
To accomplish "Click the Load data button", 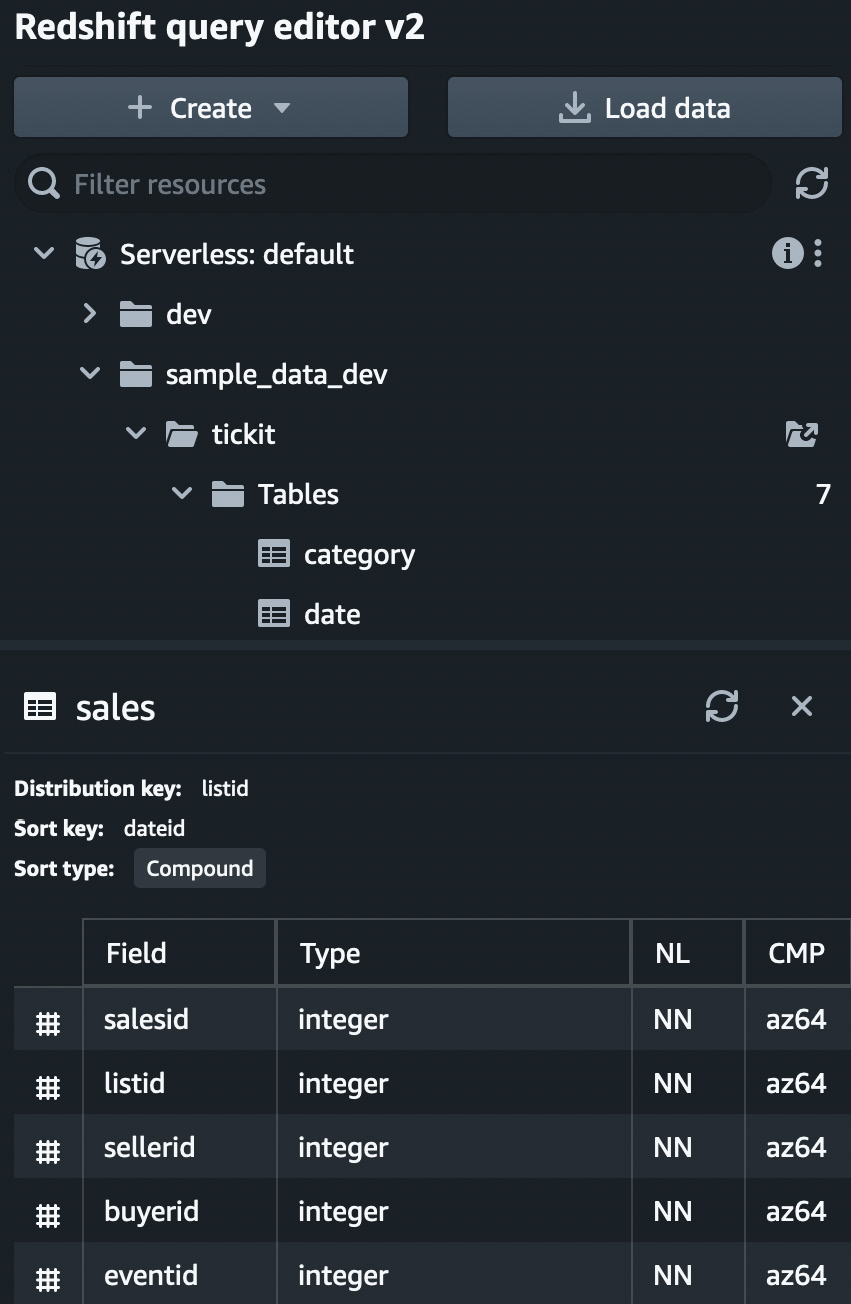I will click(644, 107).
